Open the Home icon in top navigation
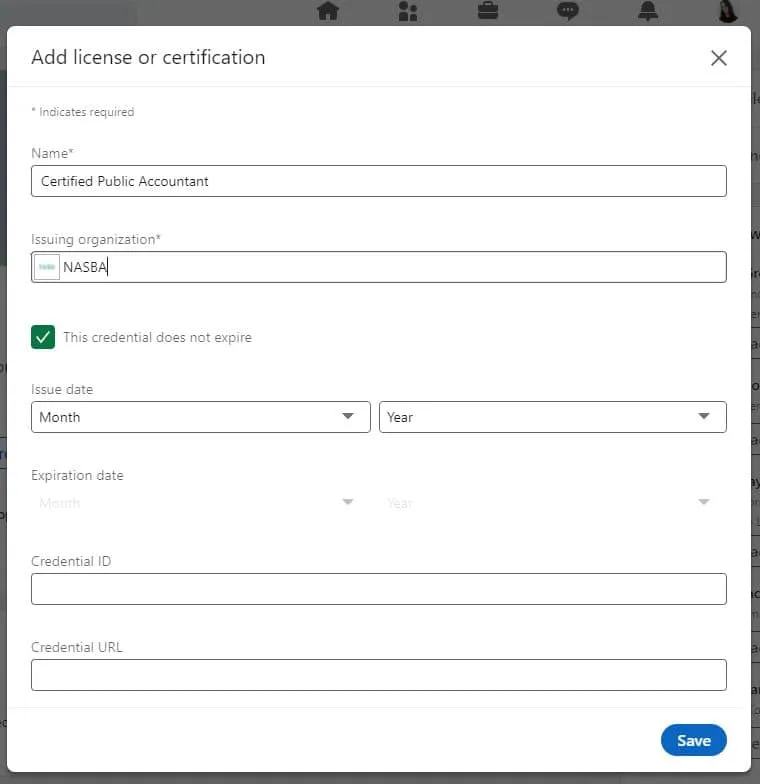Screen dimensions: 760x784 328,11
